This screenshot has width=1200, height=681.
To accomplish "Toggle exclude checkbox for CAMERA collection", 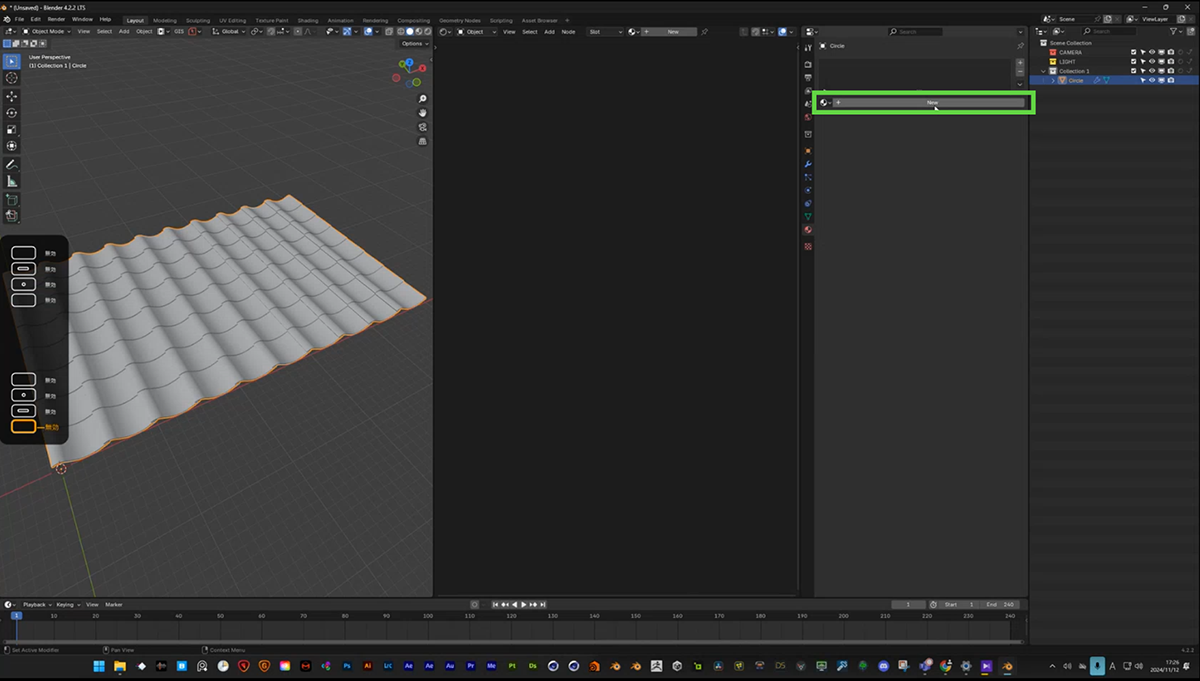I will [x=1133, y=52].
